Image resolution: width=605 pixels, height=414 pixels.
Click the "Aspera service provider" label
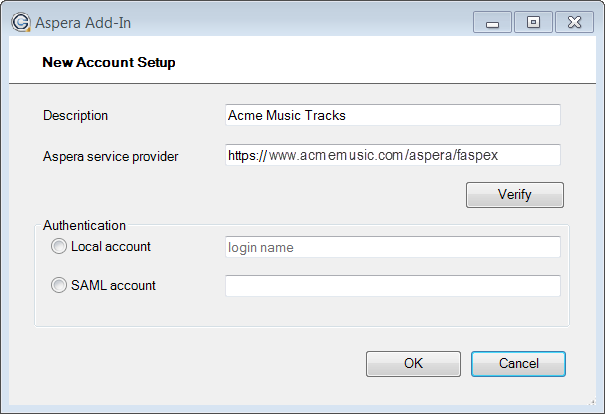110,156
